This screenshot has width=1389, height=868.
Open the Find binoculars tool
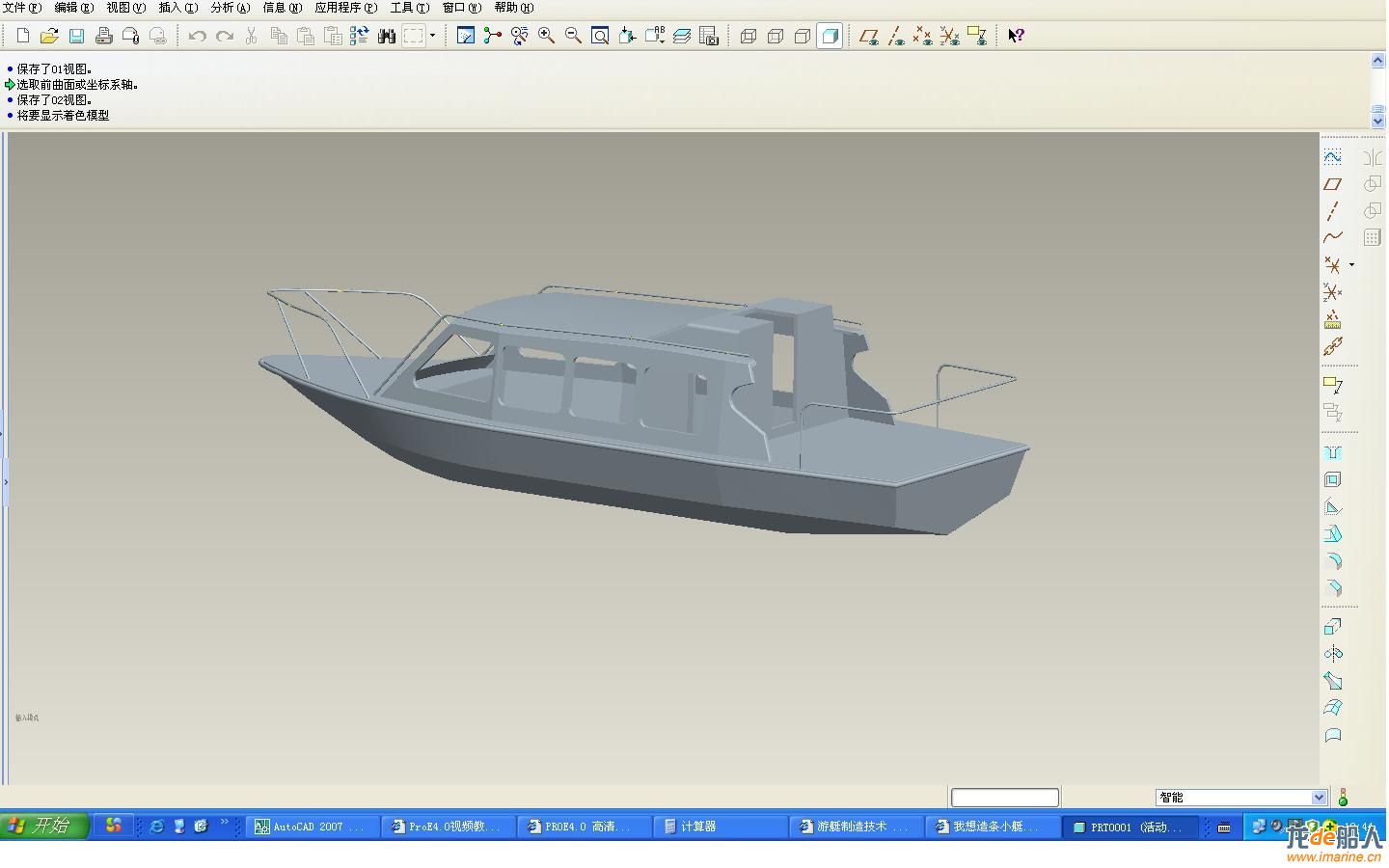point(387,36)
